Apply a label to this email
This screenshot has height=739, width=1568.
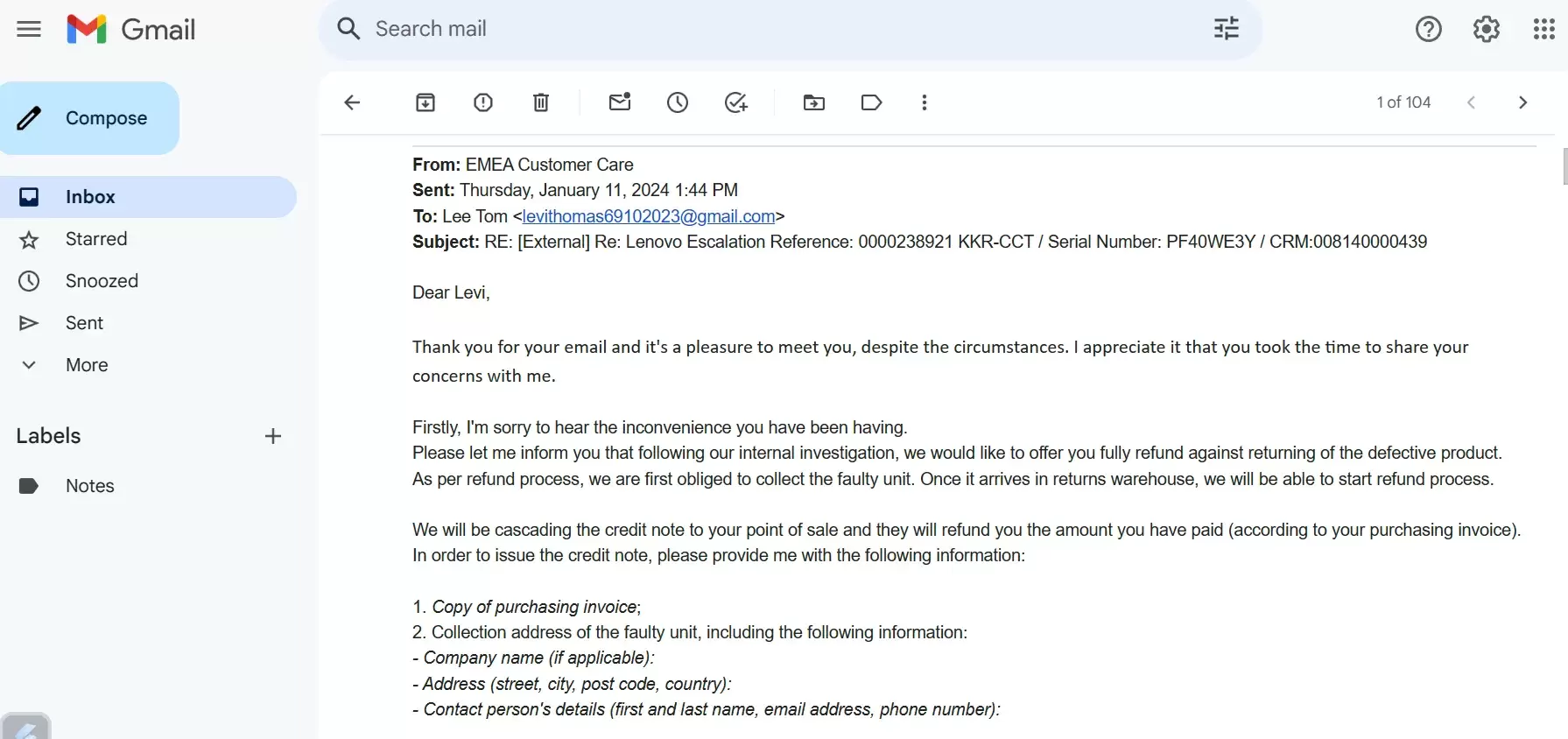871,102
